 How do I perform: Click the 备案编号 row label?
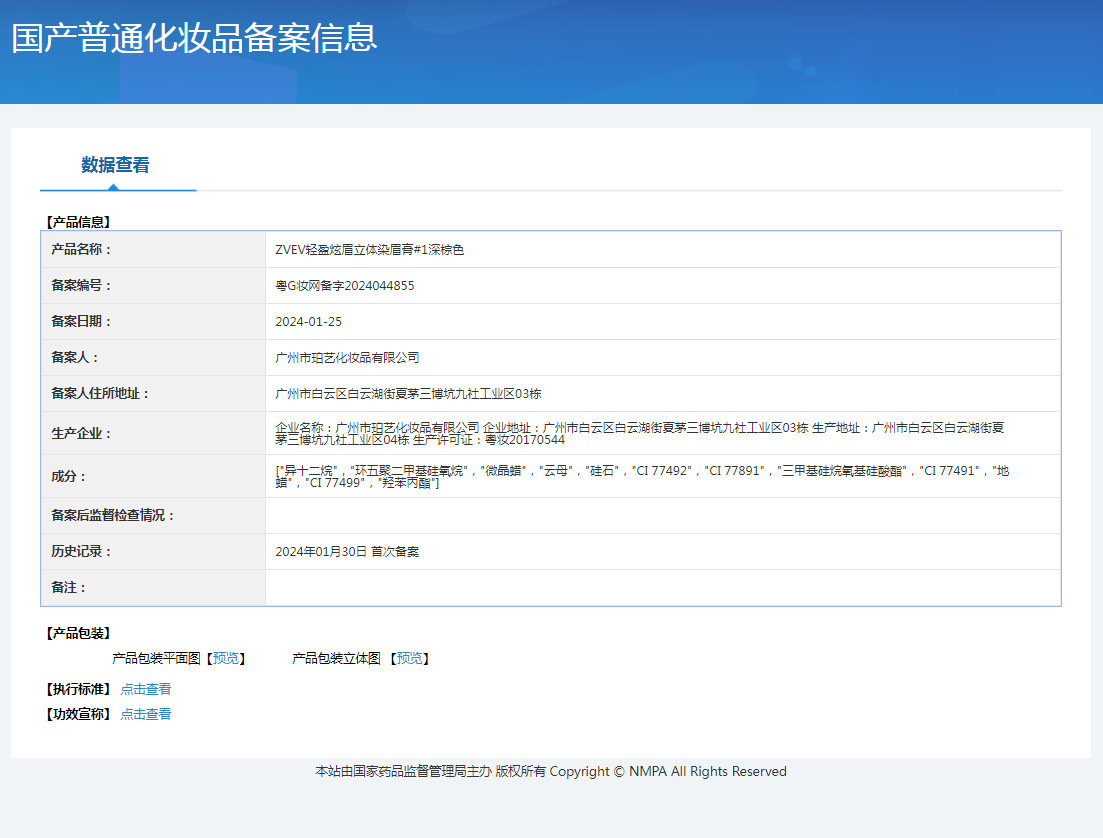pyautogui.click(x=81, y=285)
